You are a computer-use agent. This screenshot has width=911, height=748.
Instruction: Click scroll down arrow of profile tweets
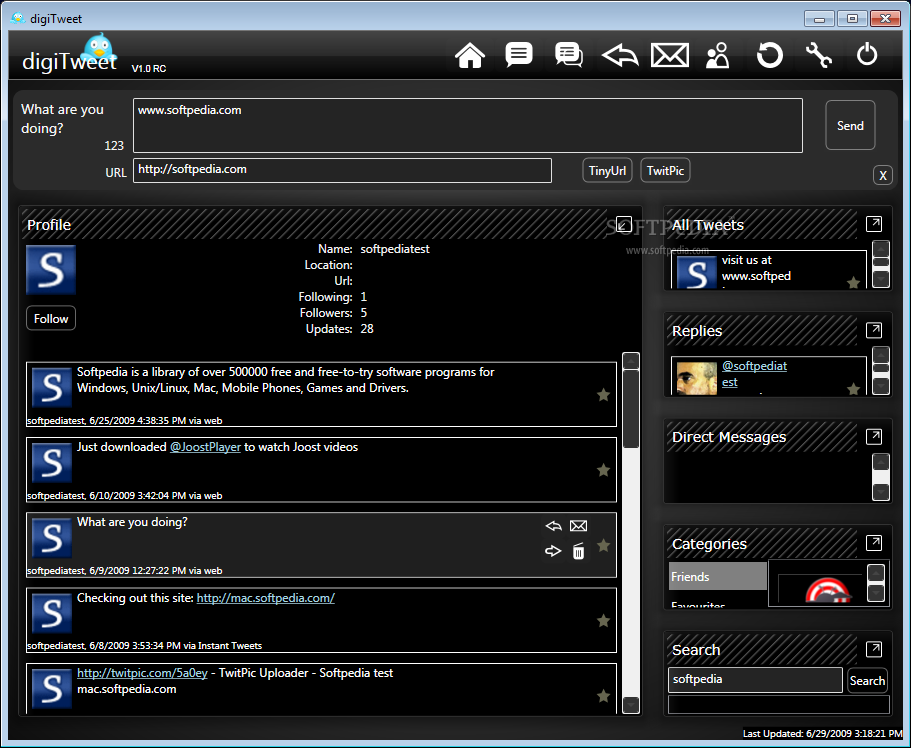(x=630, y=705)
